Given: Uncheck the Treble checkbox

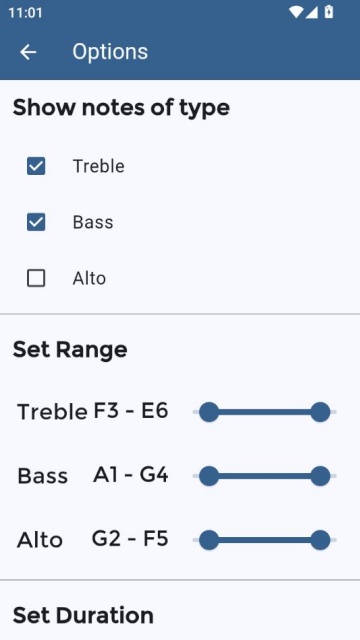Looking at the screenshot, I should 36,166.
